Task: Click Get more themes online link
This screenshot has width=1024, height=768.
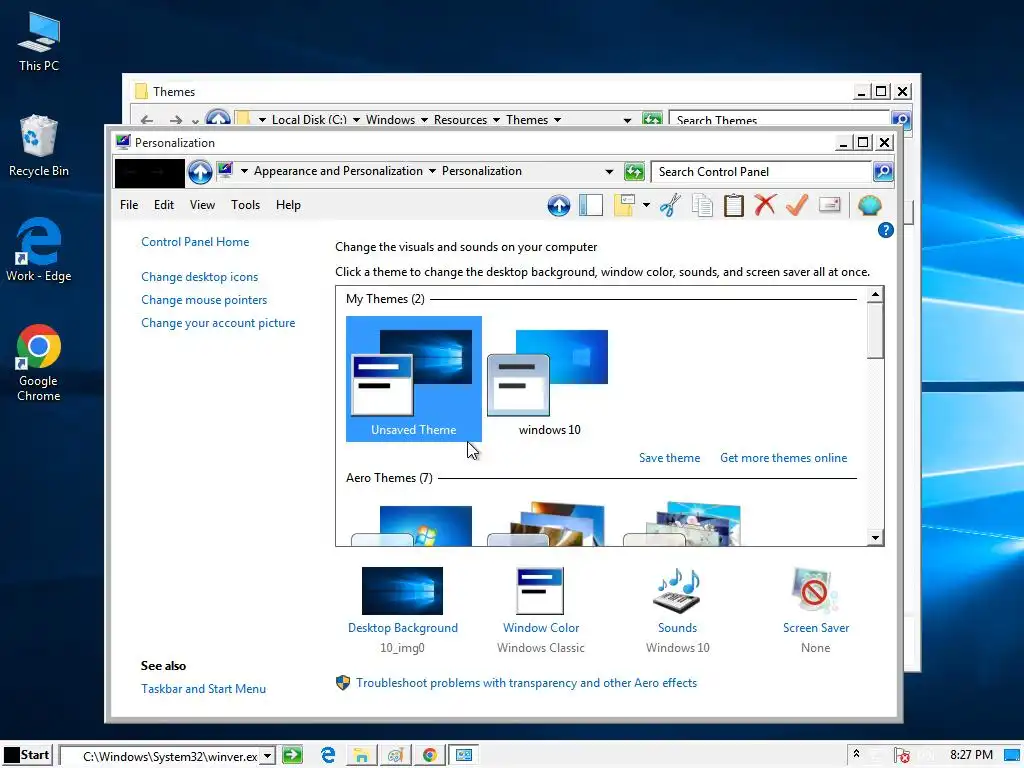Action: click(784, 458)
